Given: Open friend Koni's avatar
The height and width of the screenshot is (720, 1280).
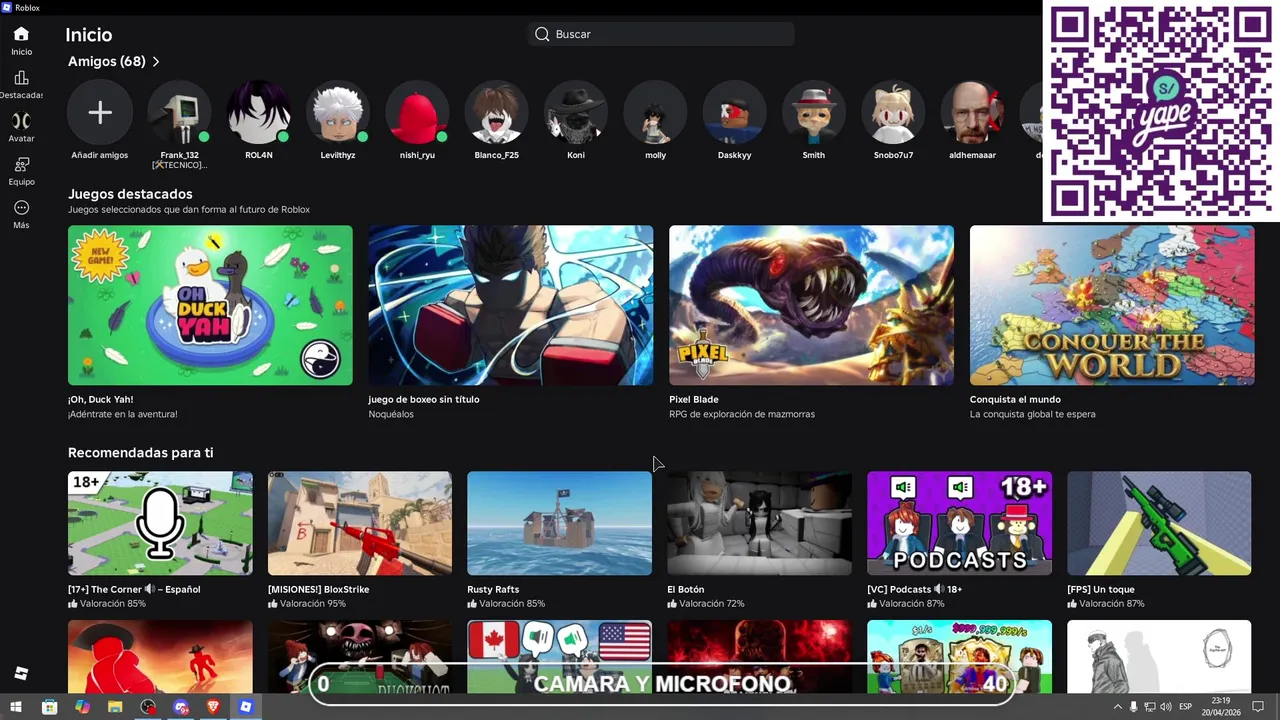Looking at the screenshot, I should [x=576, y=113].
